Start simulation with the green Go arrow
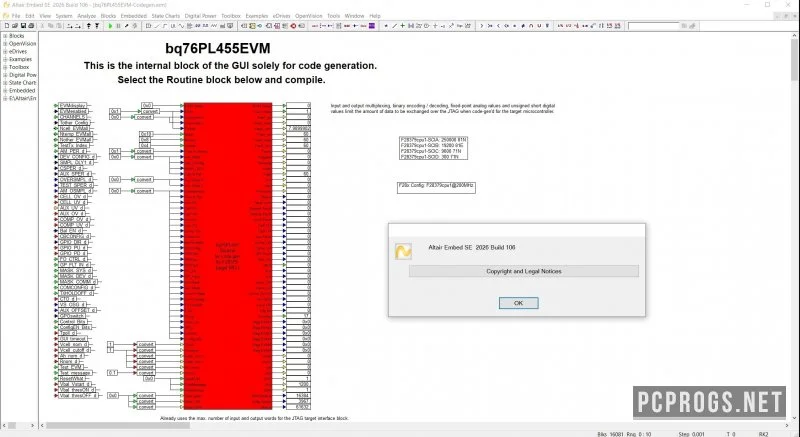This screenshot has width=800, height=437. [x=110, y=25]
